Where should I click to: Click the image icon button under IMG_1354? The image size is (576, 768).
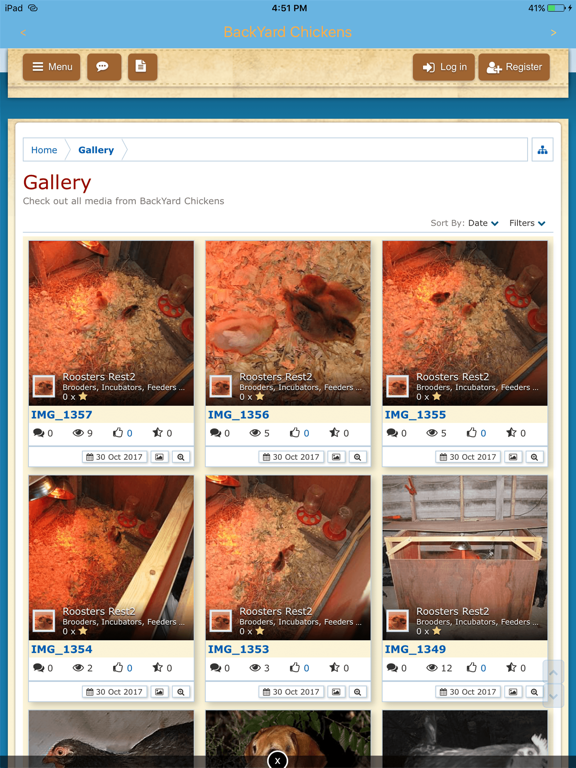point(159,692)
